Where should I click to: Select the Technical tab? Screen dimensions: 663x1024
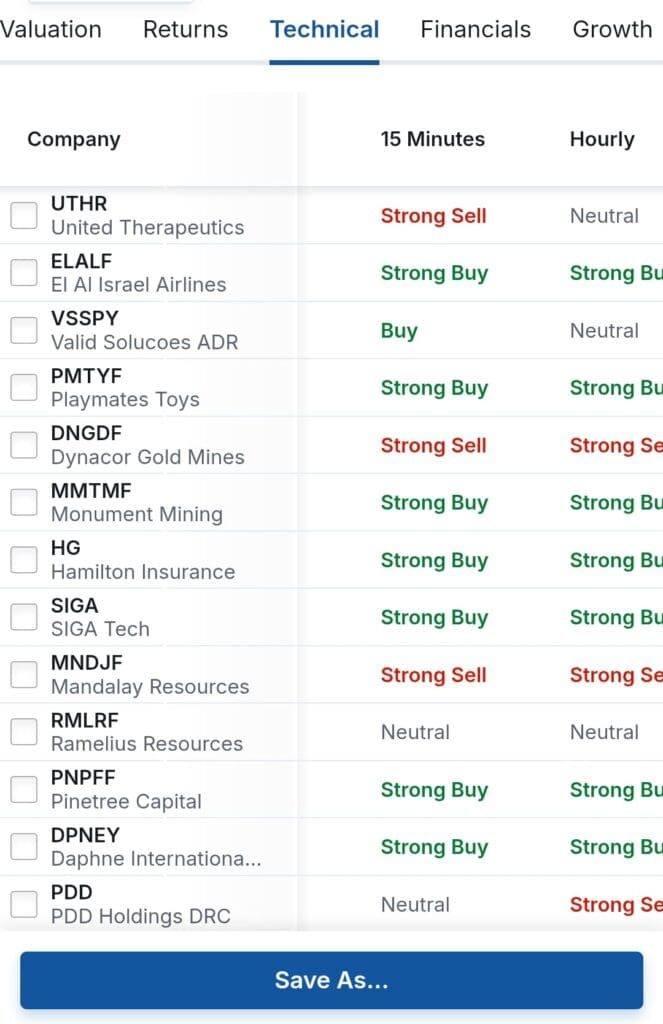(x=324, y=30)
